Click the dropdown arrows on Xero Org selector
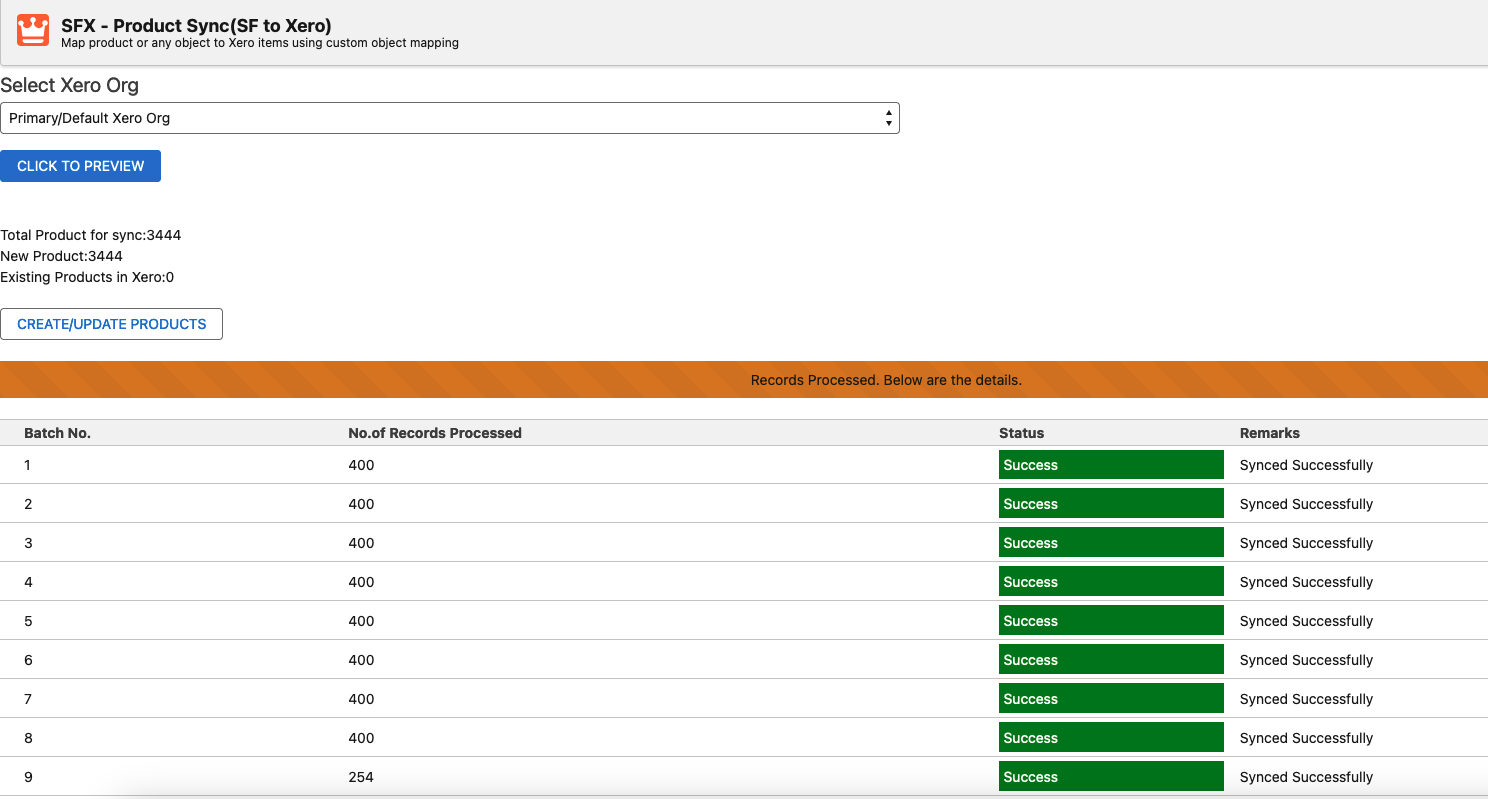 point(888,118)
